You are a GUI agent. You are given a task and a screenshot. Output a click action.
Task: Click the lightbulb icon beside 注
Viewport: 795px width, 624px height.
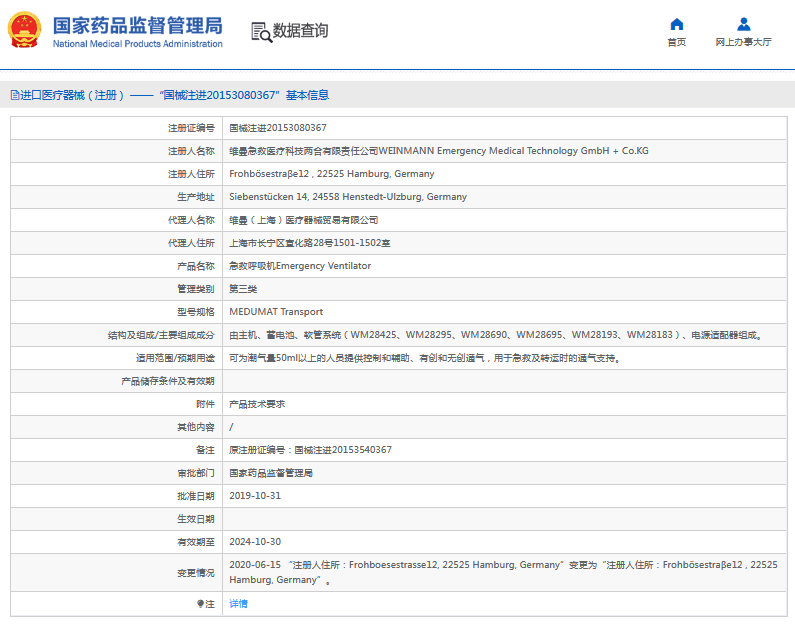200,604
